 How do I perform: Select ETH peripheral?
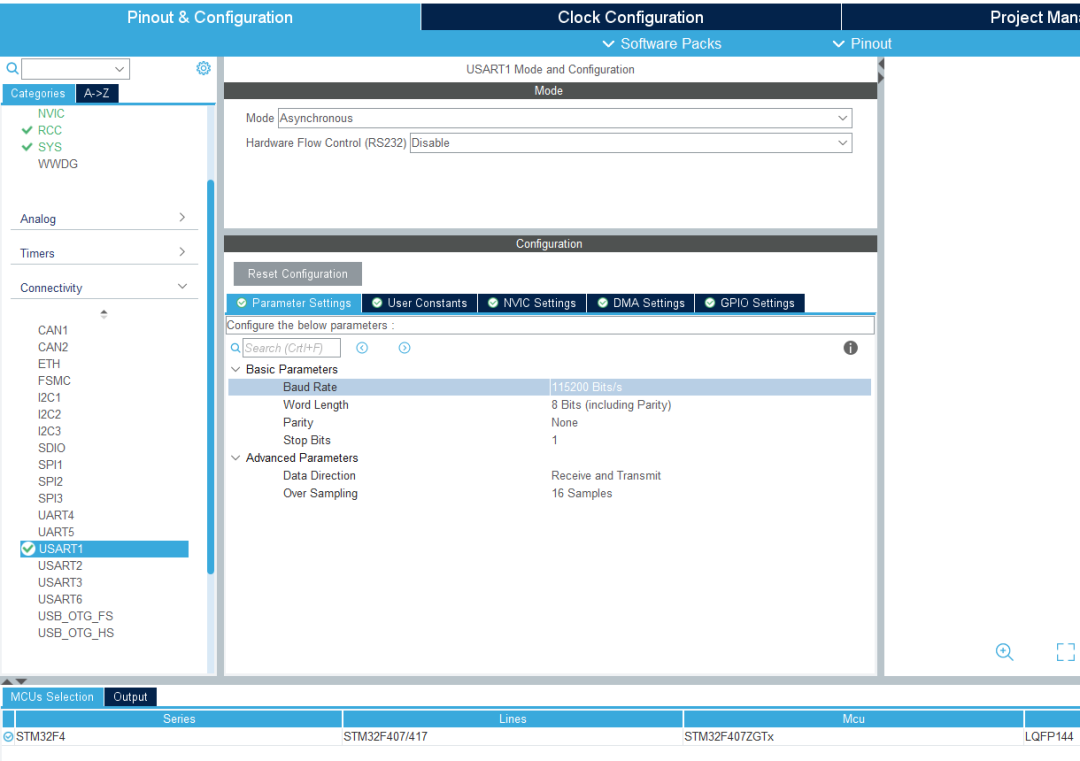(x=49, y=364)
